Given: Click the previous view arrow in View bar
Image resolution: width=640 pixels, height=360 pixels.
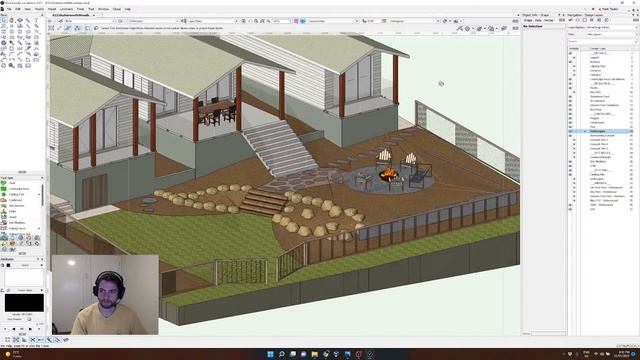Looking at the screenshot, I should (50, 21).
